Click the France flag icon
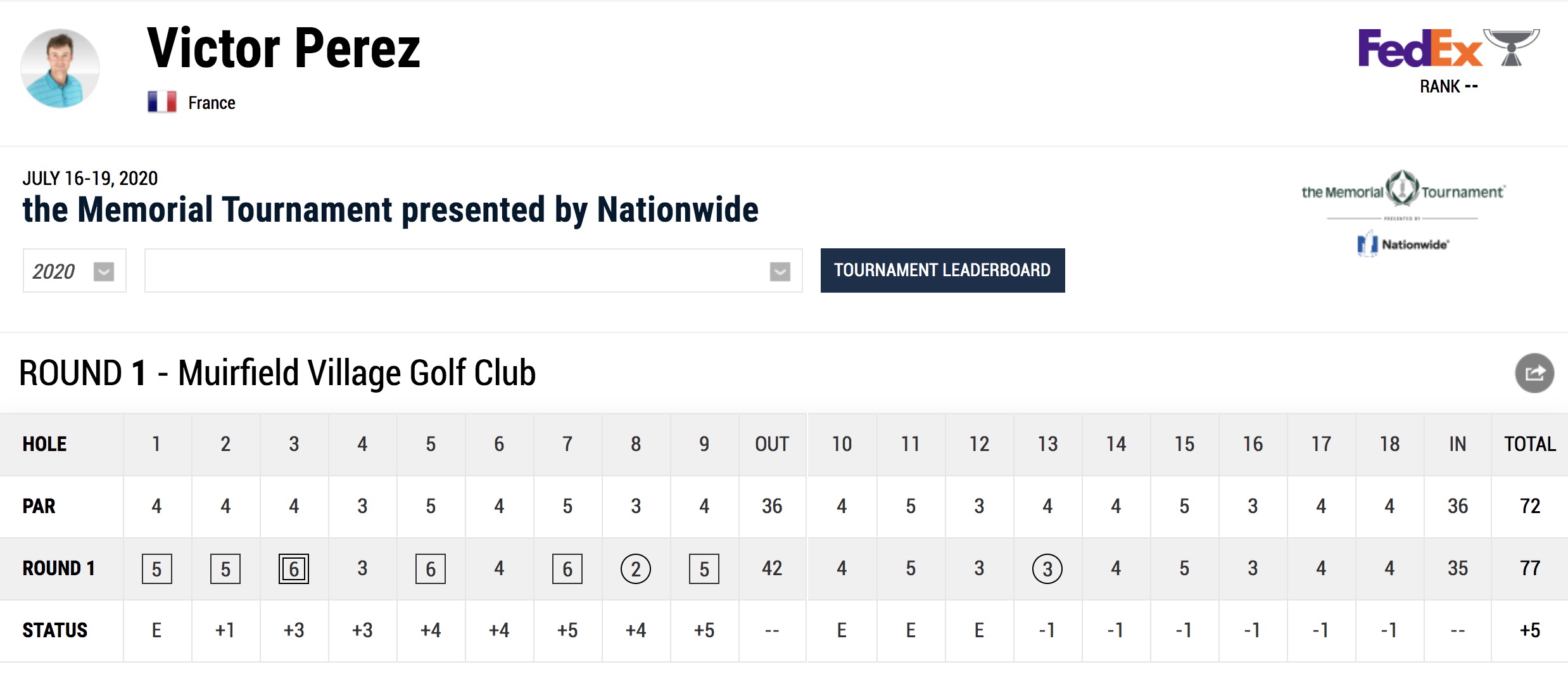The width and height of the screenshot is (1568, 674). click(162, 102)
